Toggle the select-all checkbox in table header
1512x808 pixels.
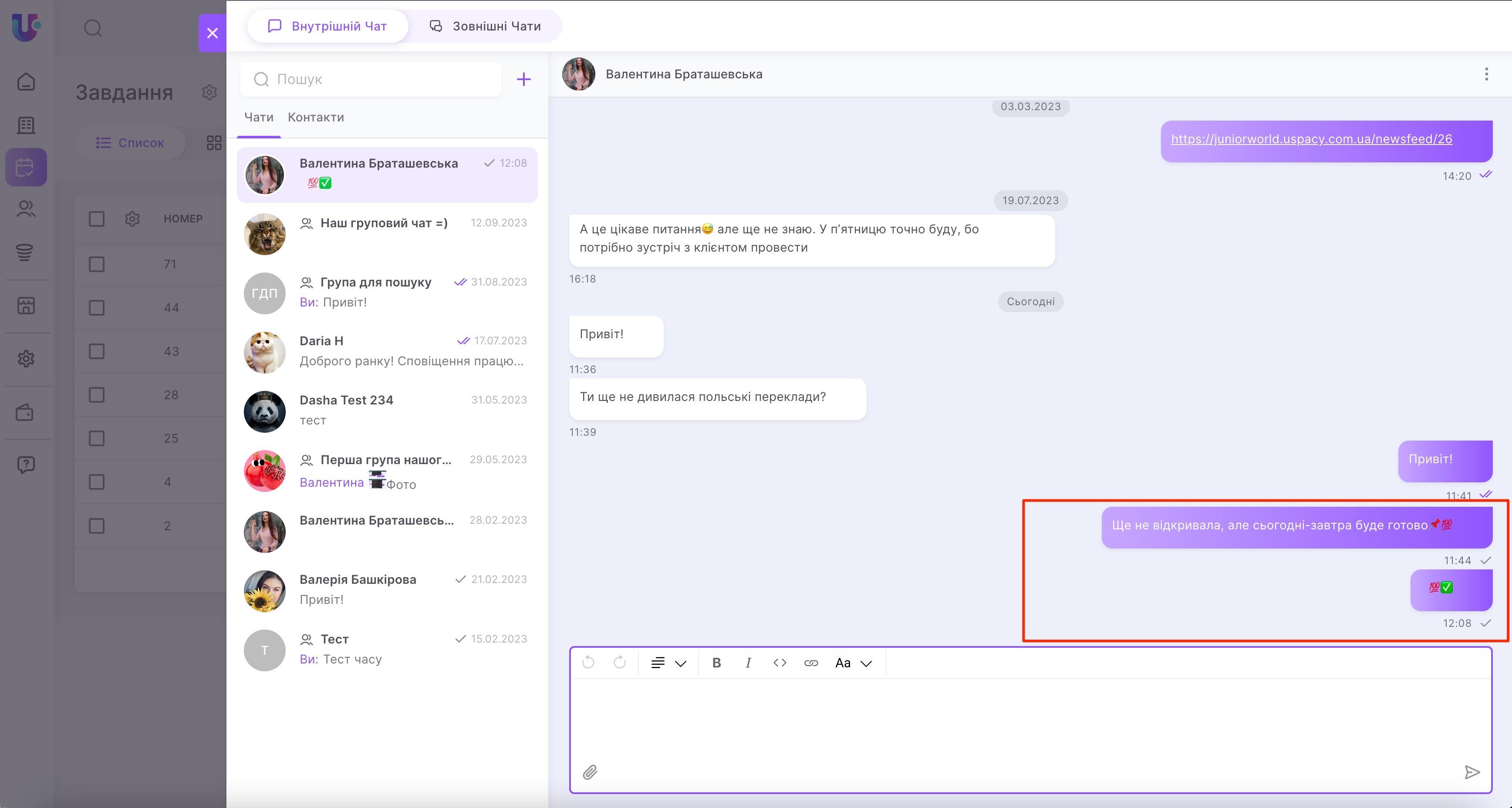pyautogui.click(x=96, y=219)
